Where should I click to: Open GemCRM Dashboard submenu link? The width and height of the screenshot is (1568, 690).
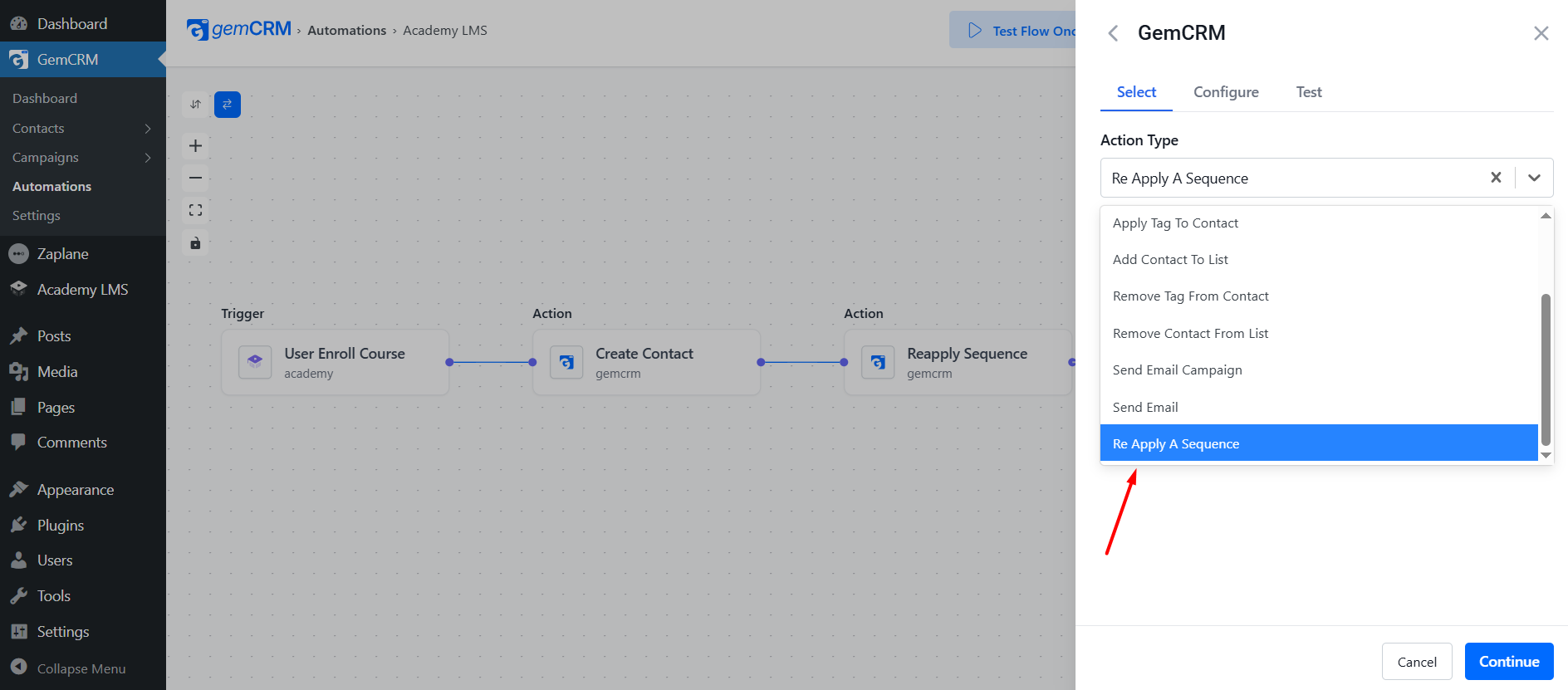[x=45, y=98]
